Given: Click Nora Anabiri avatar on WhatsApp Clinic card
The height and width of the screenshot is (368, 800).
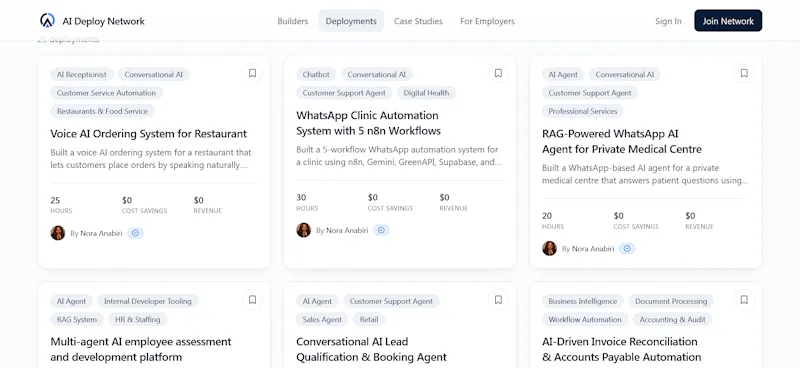Looking at the screenshot, I should [x=304, y=230].
